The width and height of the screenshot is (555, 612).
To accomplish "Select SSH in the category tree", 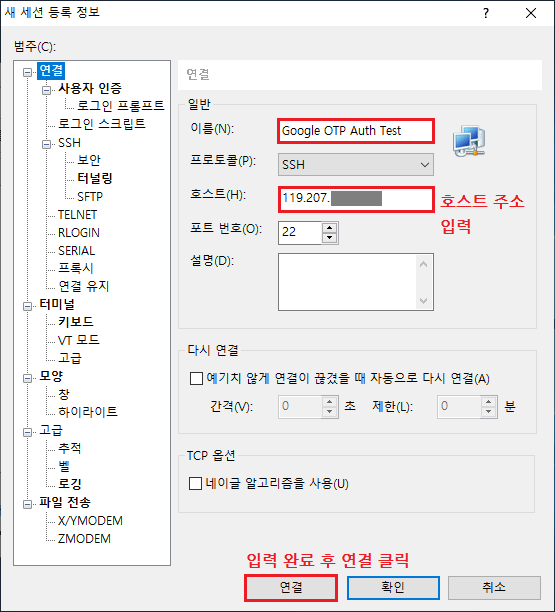I will coord(69,142).
